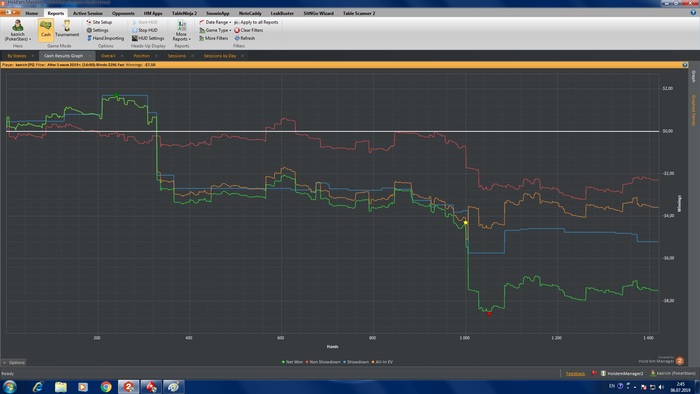The image size is (700, 394).
Task: Select Cash game mode
Action: coord(46,29)
